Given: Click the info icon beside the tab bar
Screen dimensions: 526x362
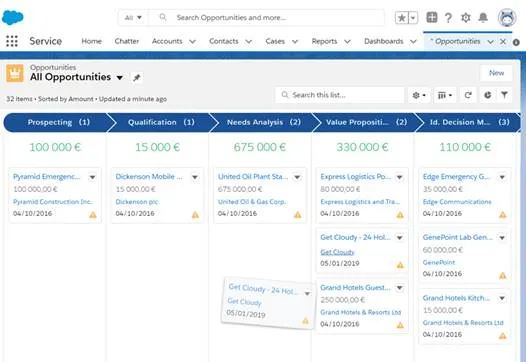Looking at the screenshot, I should 516,42.
